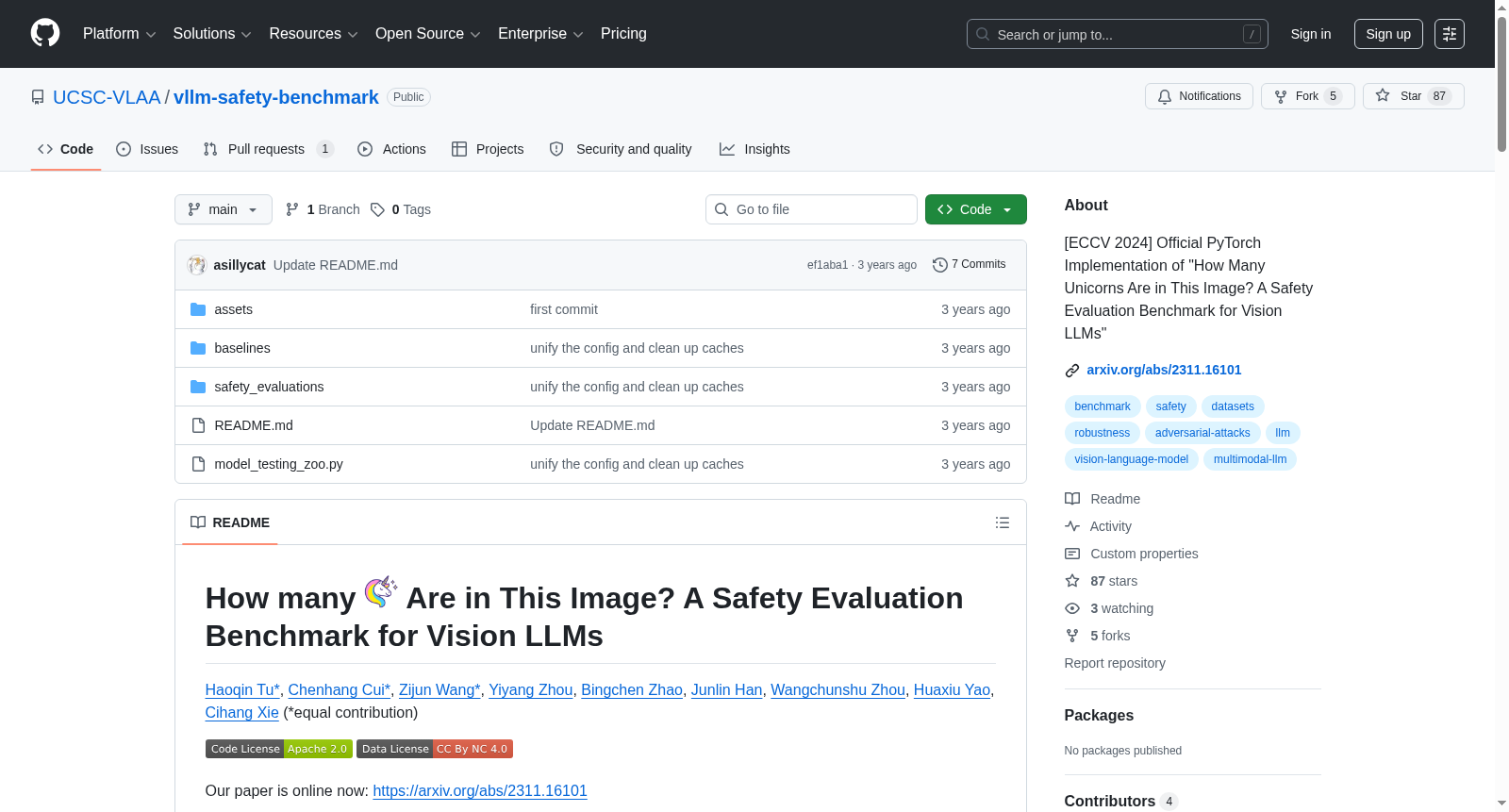Click the repository icon beside UCSC-VLAA
The height and width of the screenshot is (812, 1509).
click(38, 97)
